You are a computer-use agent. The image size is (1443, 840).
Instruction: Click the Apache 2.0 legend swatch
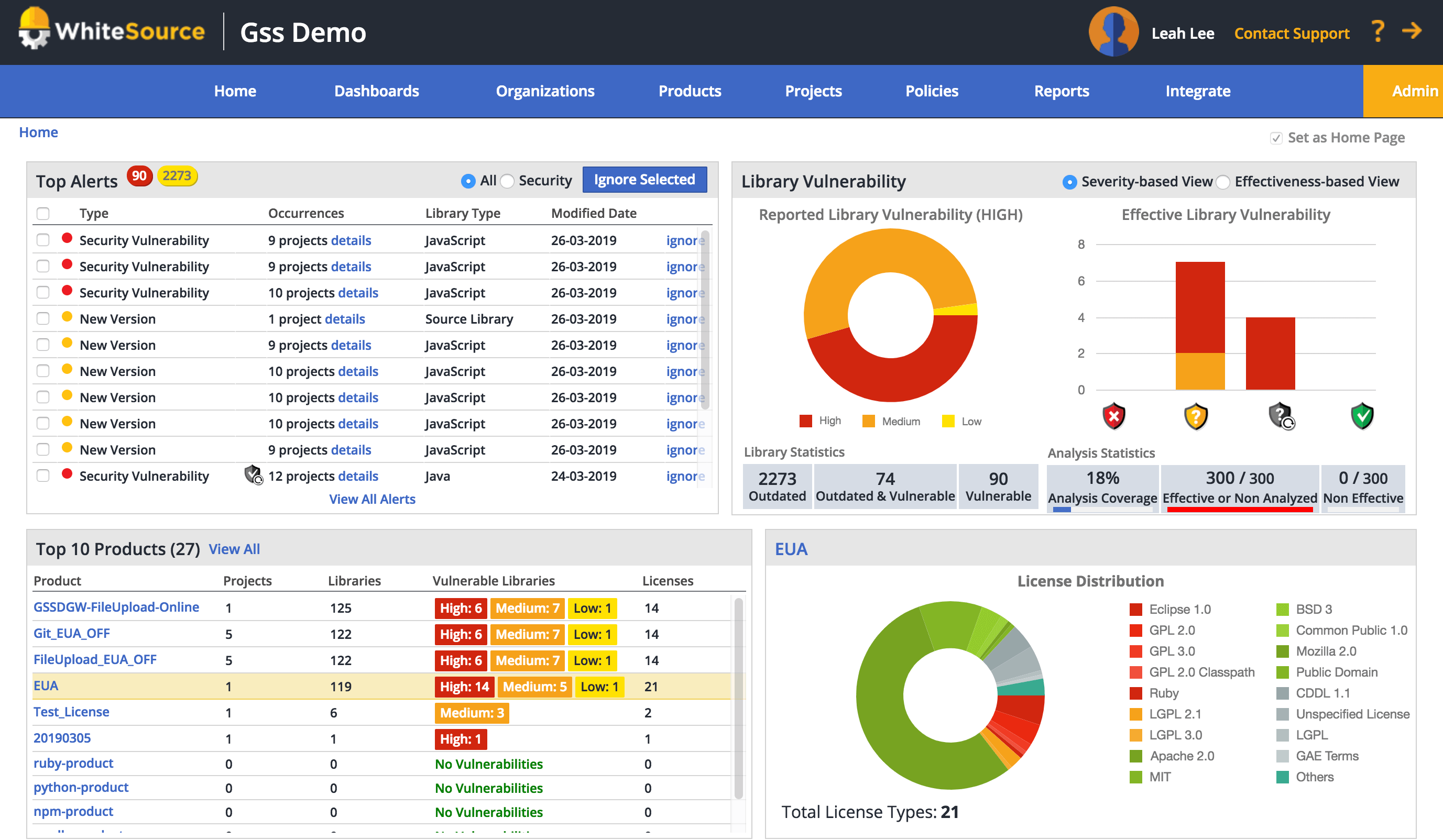(1136, 756)
